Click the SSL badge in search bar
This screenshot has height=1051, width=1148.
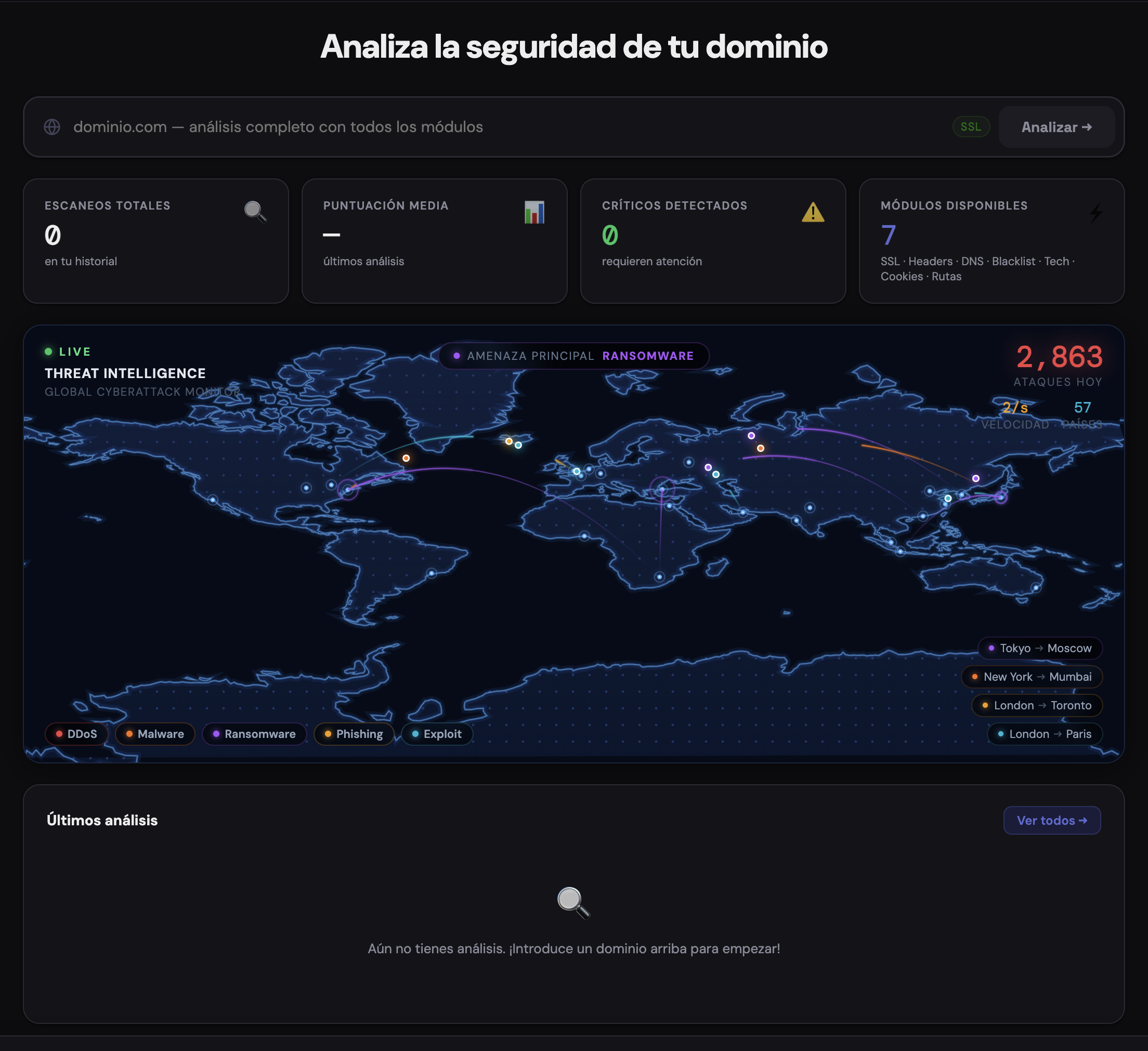click(x=971, y=127)
